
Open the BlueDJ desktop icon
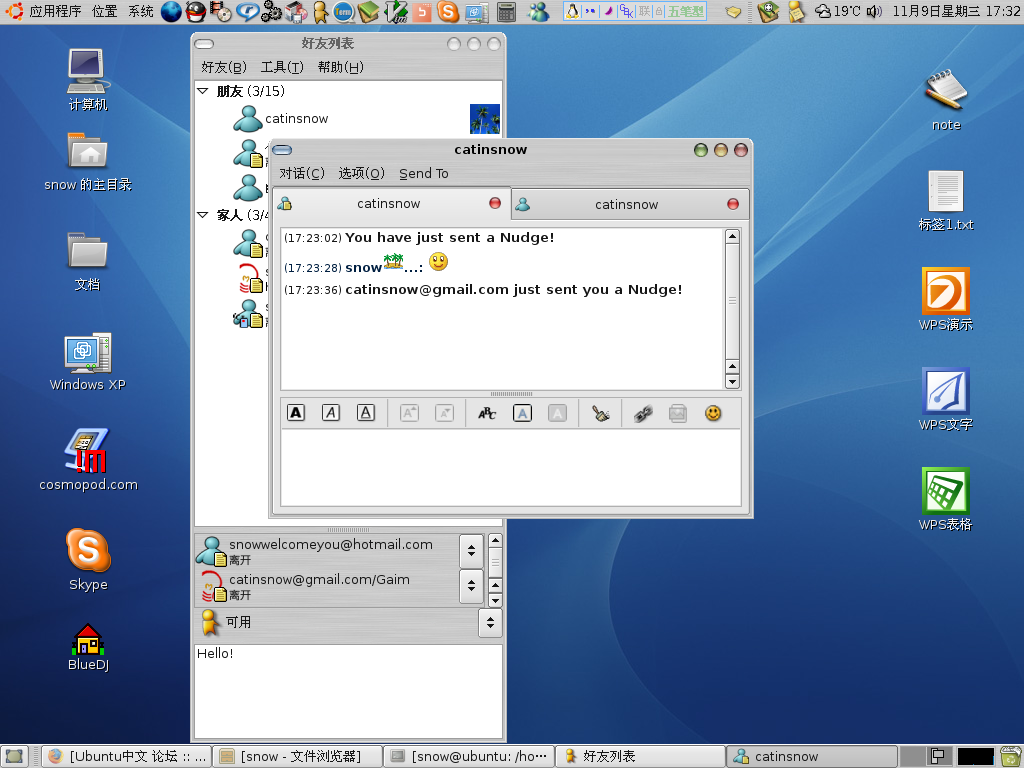pyautogui.click(x=88, y=647)
